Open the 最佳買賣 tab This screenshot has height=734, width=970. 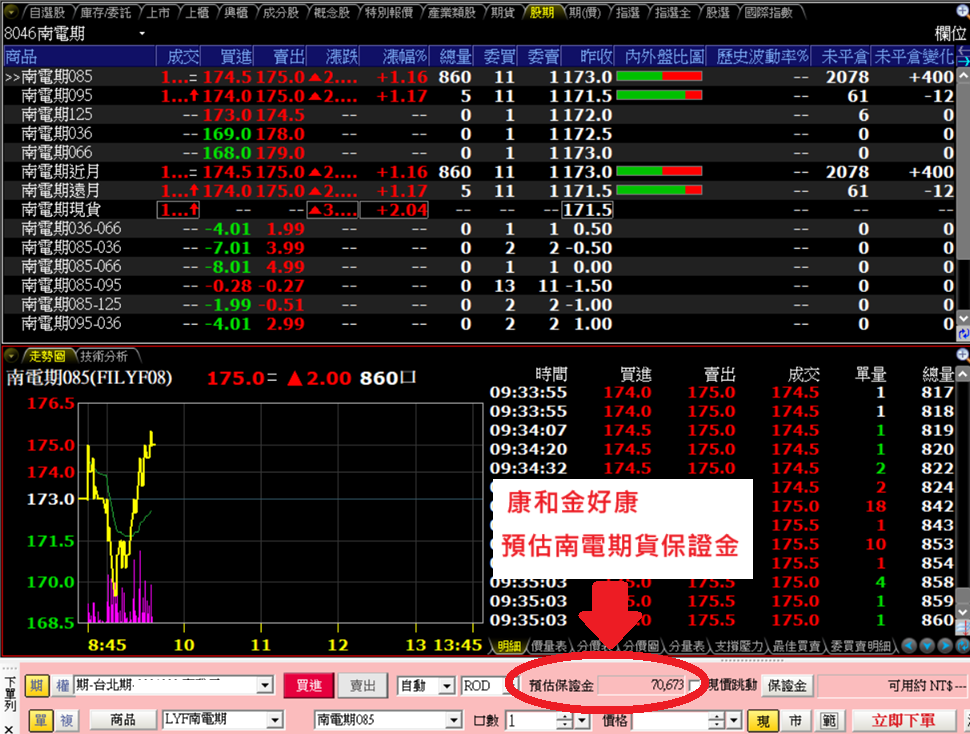[795, 647]
